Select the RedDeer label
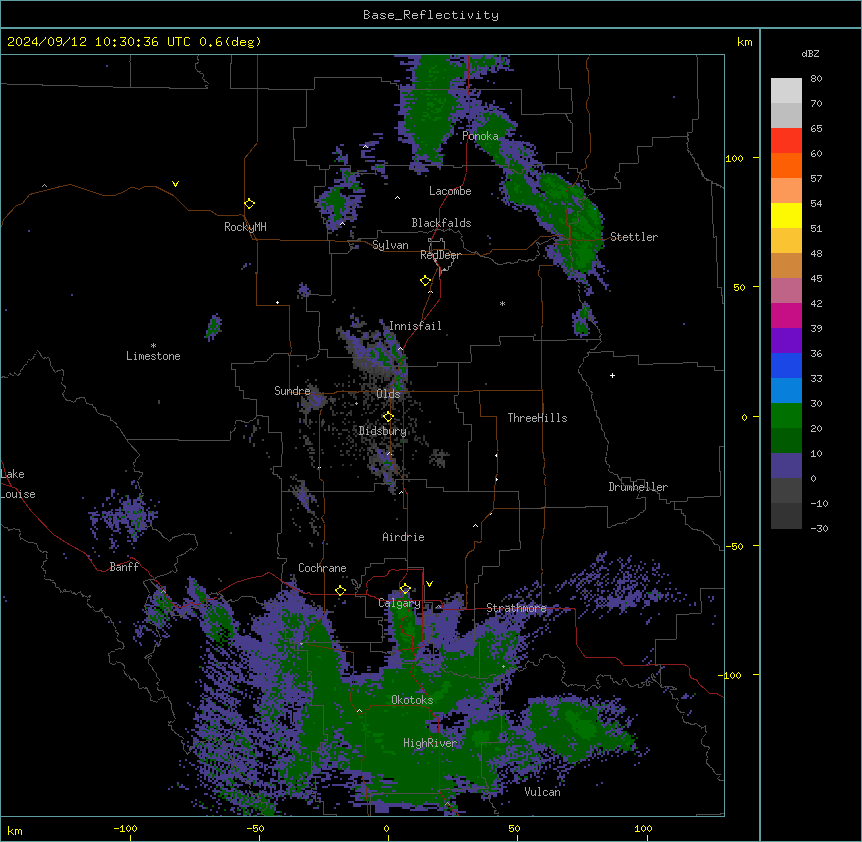Viewport: 862px width, 842px height. pyautogui.click(x=440, y=255)
